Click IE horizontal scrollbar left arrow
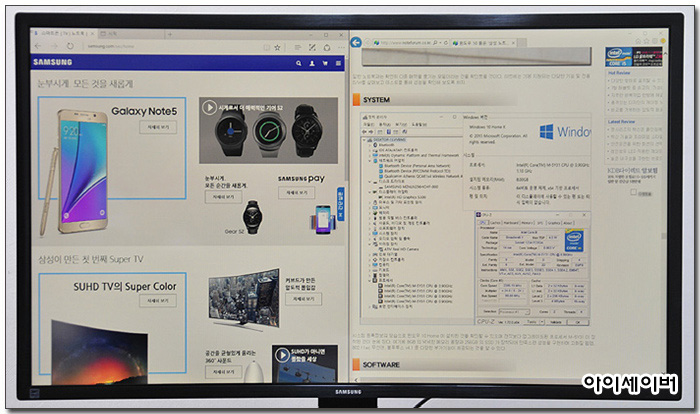Screen dimensions: 700x414 coord(356,380)
